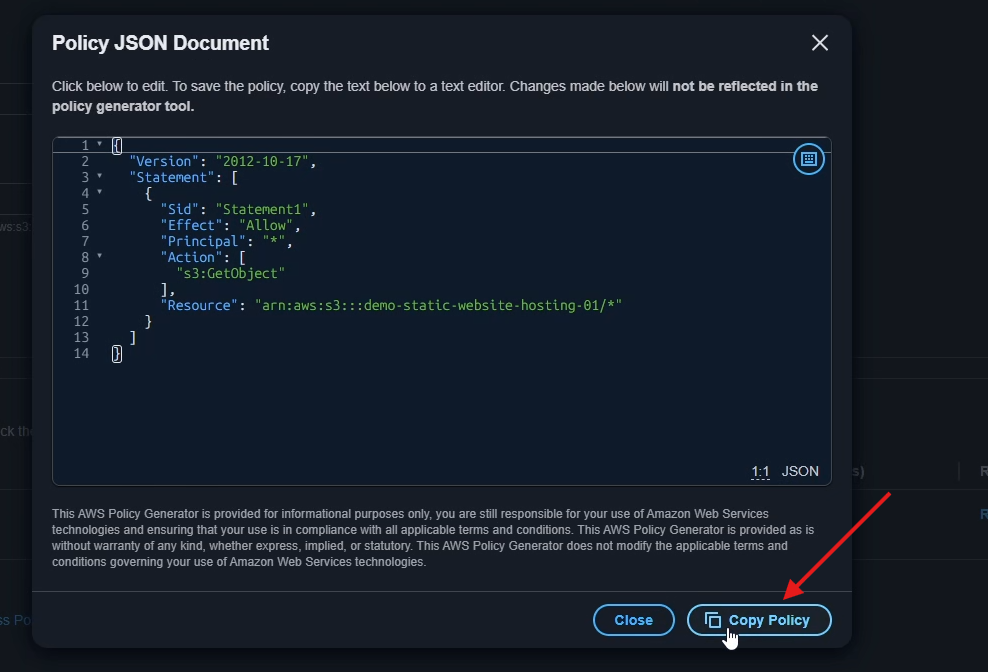This screenshot has height=672, width=988.
Task: Click the JSON language label in status bar
Action: [800, 471]
